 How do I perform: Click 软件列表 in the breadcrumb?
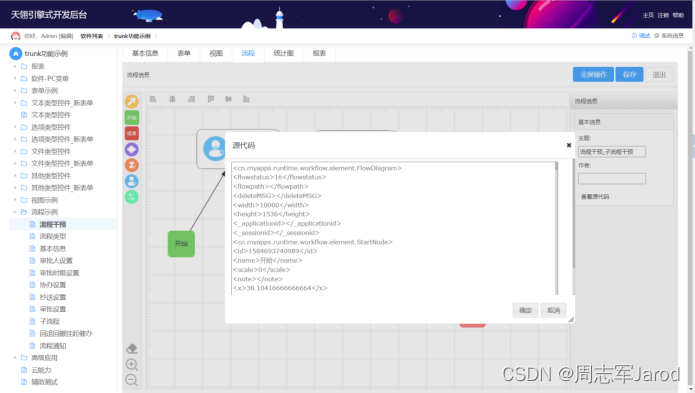coord(92,36)
